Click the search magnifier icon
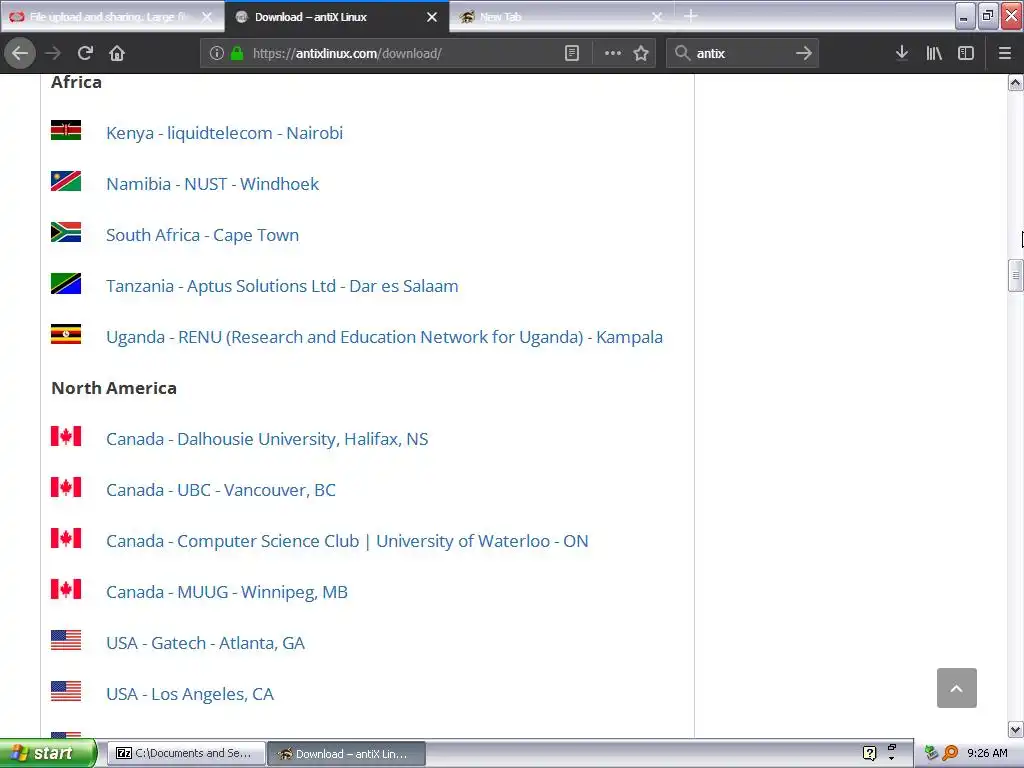The image size is (1024, 768). point(682,54)
